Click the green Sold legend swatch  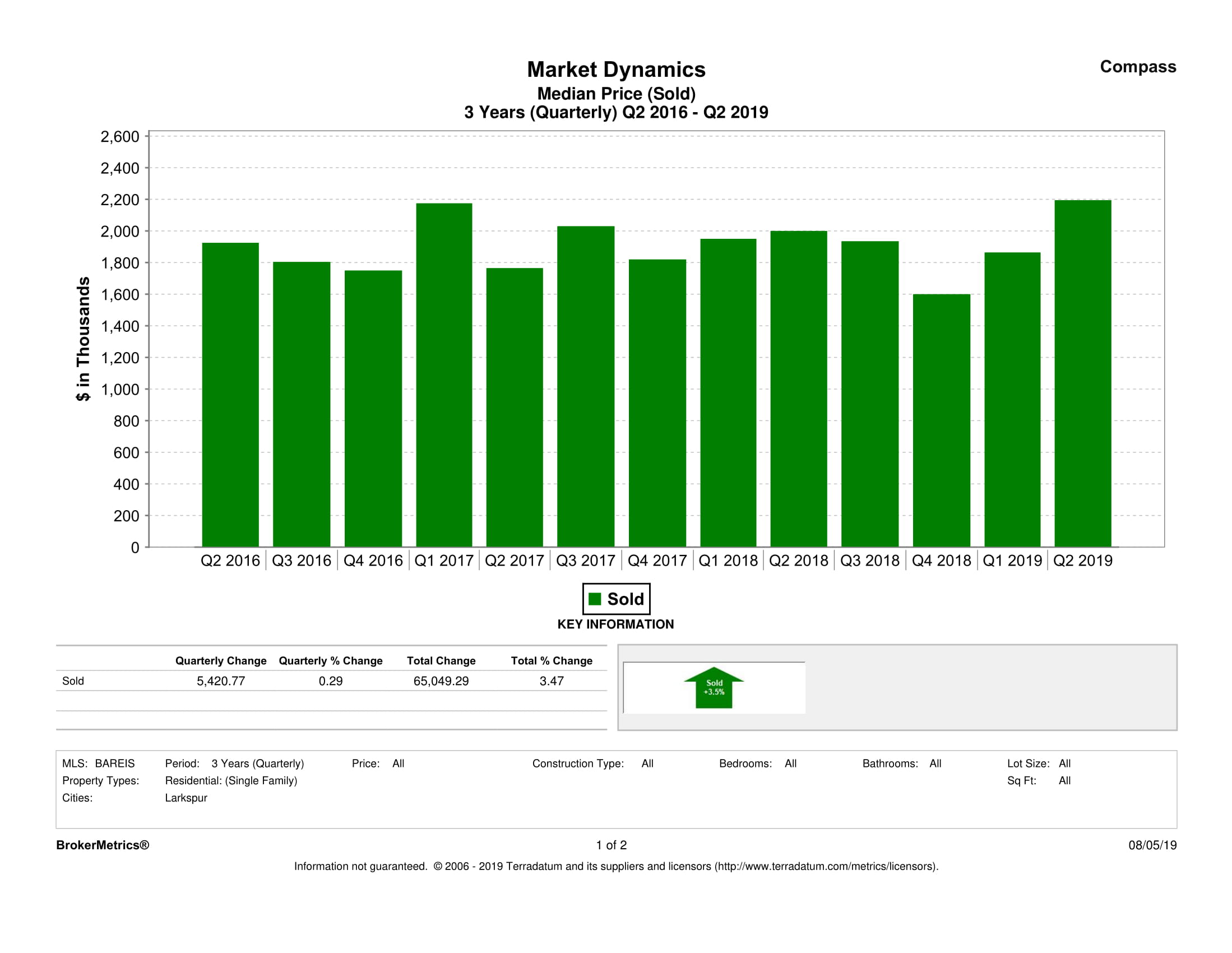coord(595,599)
